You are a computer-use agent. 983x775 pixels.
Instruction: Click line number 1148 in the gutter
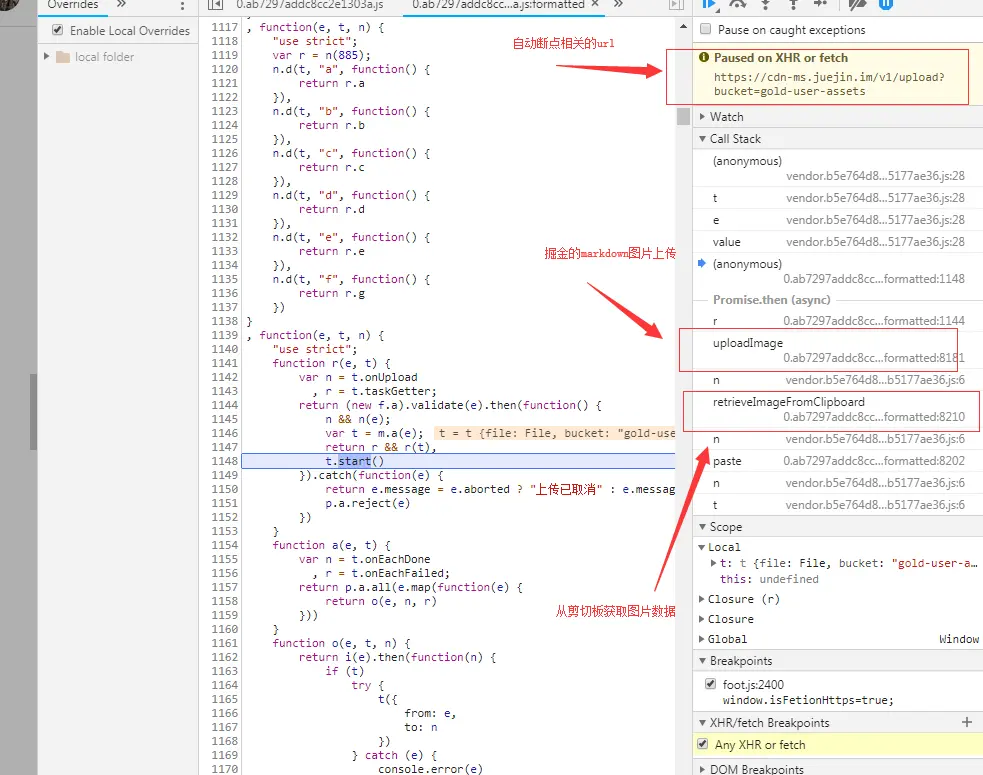point(224,461)
